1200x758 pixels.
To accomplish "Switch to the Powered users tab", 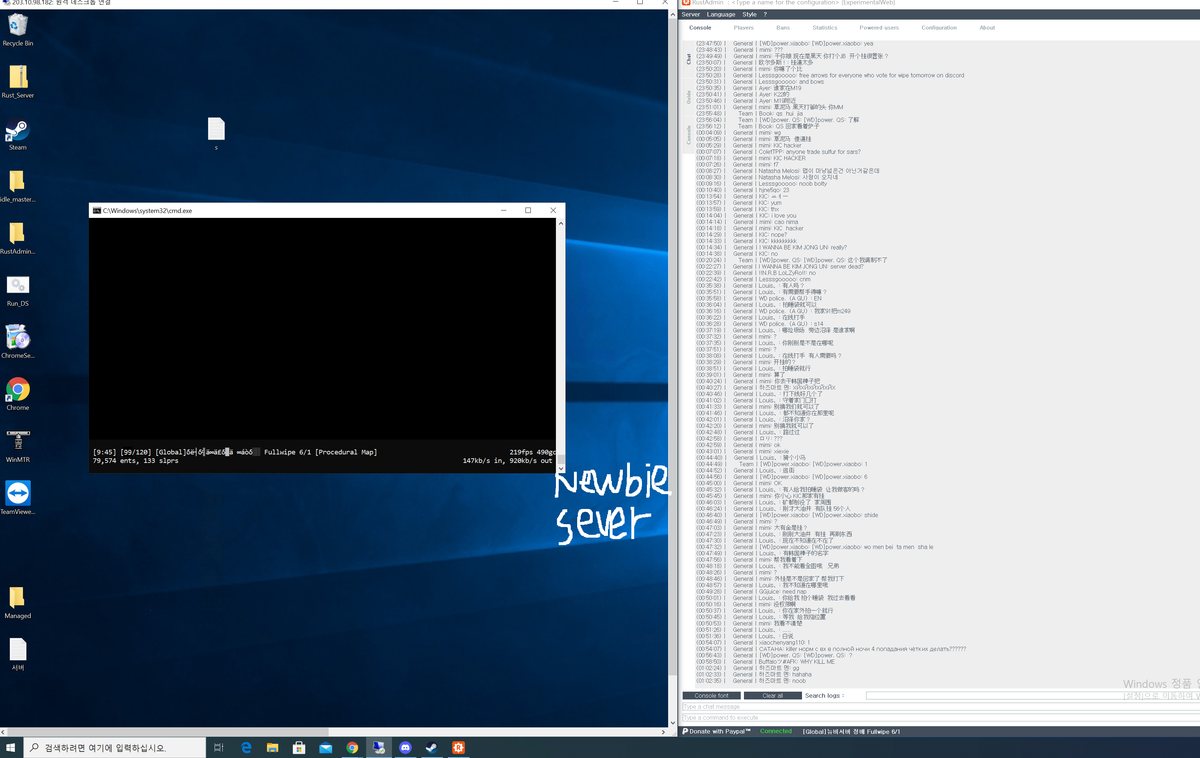I will point(879,28).
